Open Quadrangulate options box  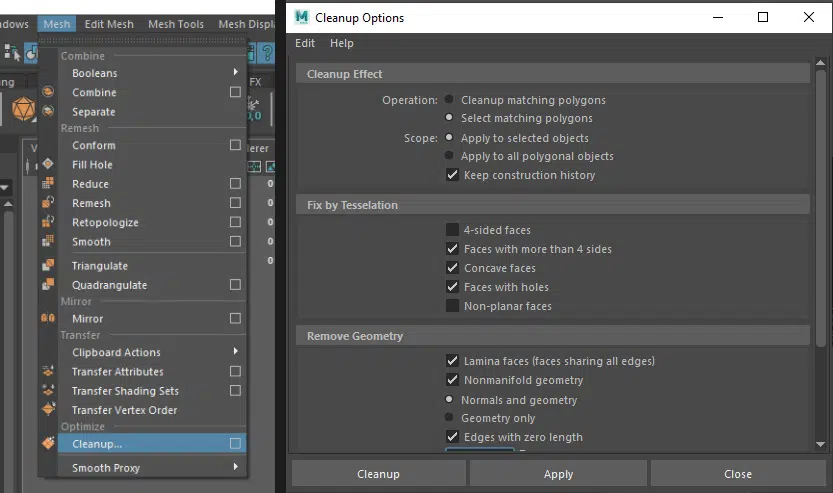click(x=235, y=284)
